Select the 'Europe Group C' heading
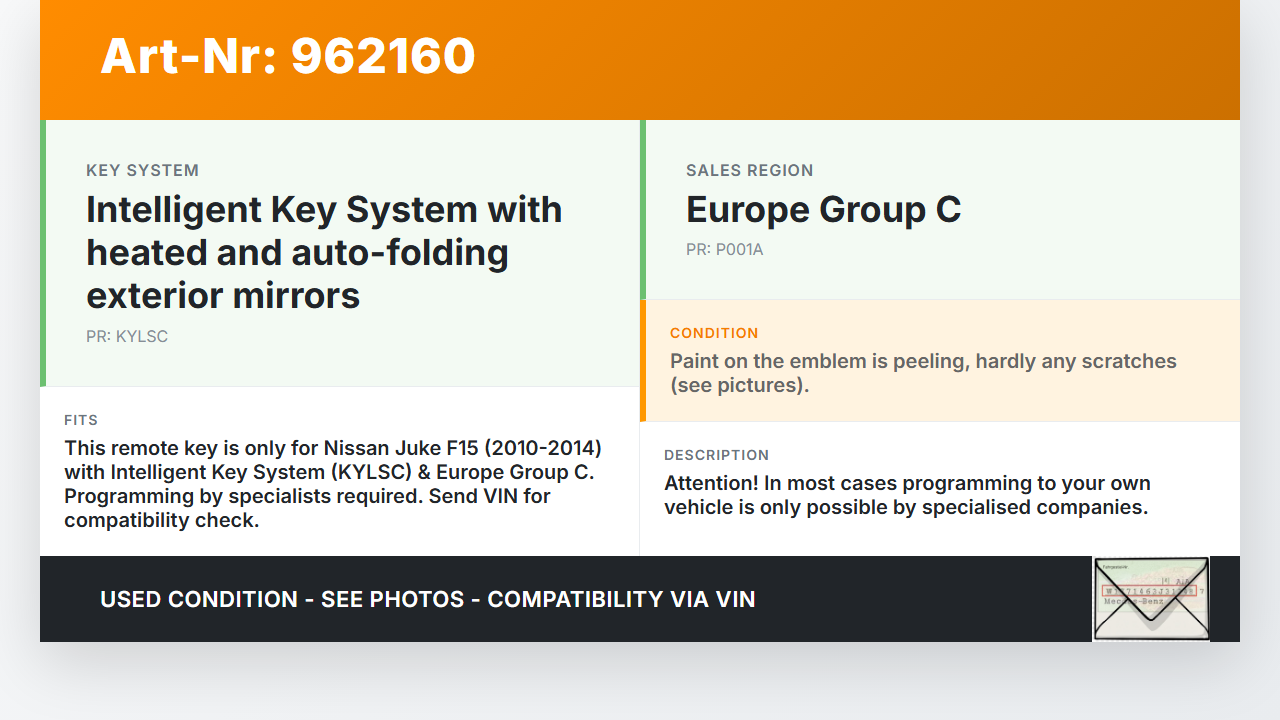1280x720 pixels. 824,210
